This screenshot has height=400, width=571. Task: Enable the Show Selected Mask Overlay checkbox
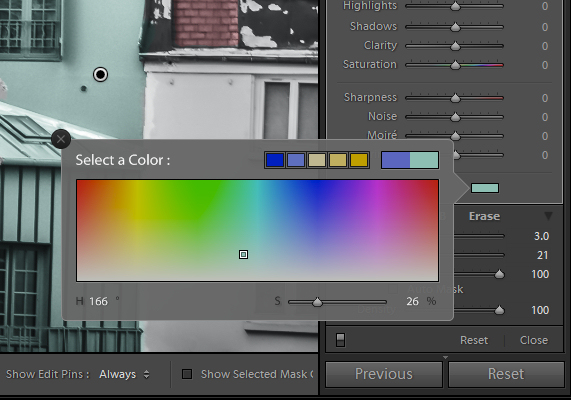pyautogui.click(x=187, y=374)
